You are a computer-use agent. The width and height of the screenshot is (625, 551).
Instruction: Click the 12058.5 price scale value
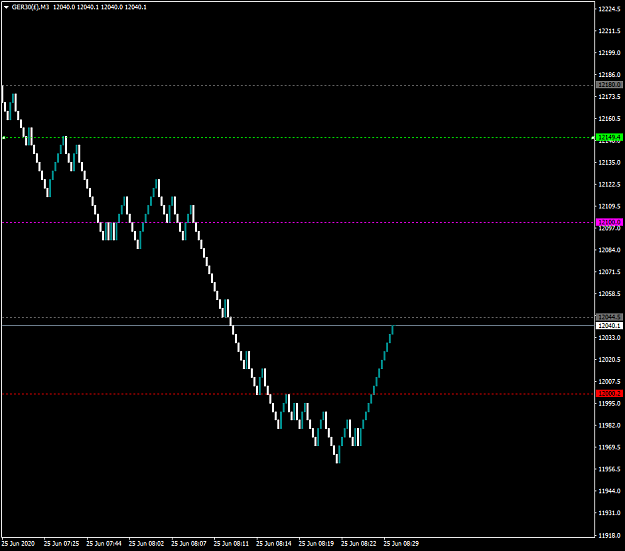(x=609, y=294)
